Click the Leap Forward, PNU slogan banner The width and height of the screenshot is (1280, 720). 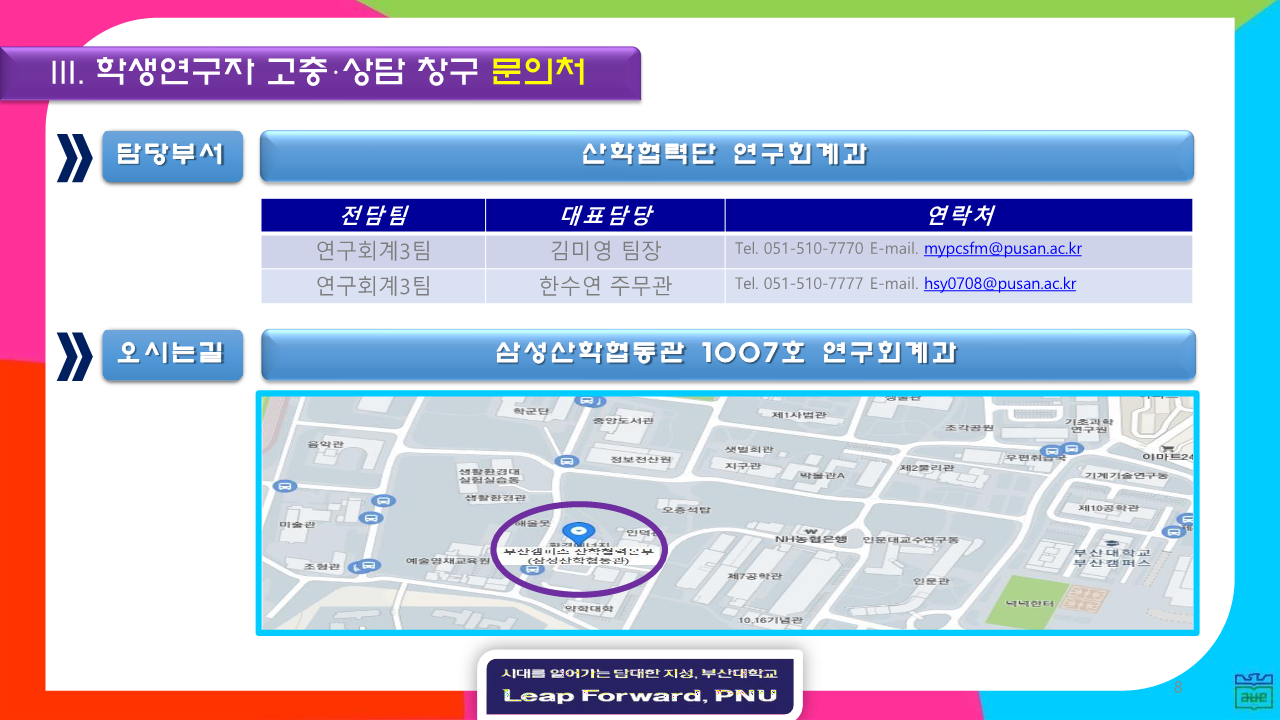[639, 684]
